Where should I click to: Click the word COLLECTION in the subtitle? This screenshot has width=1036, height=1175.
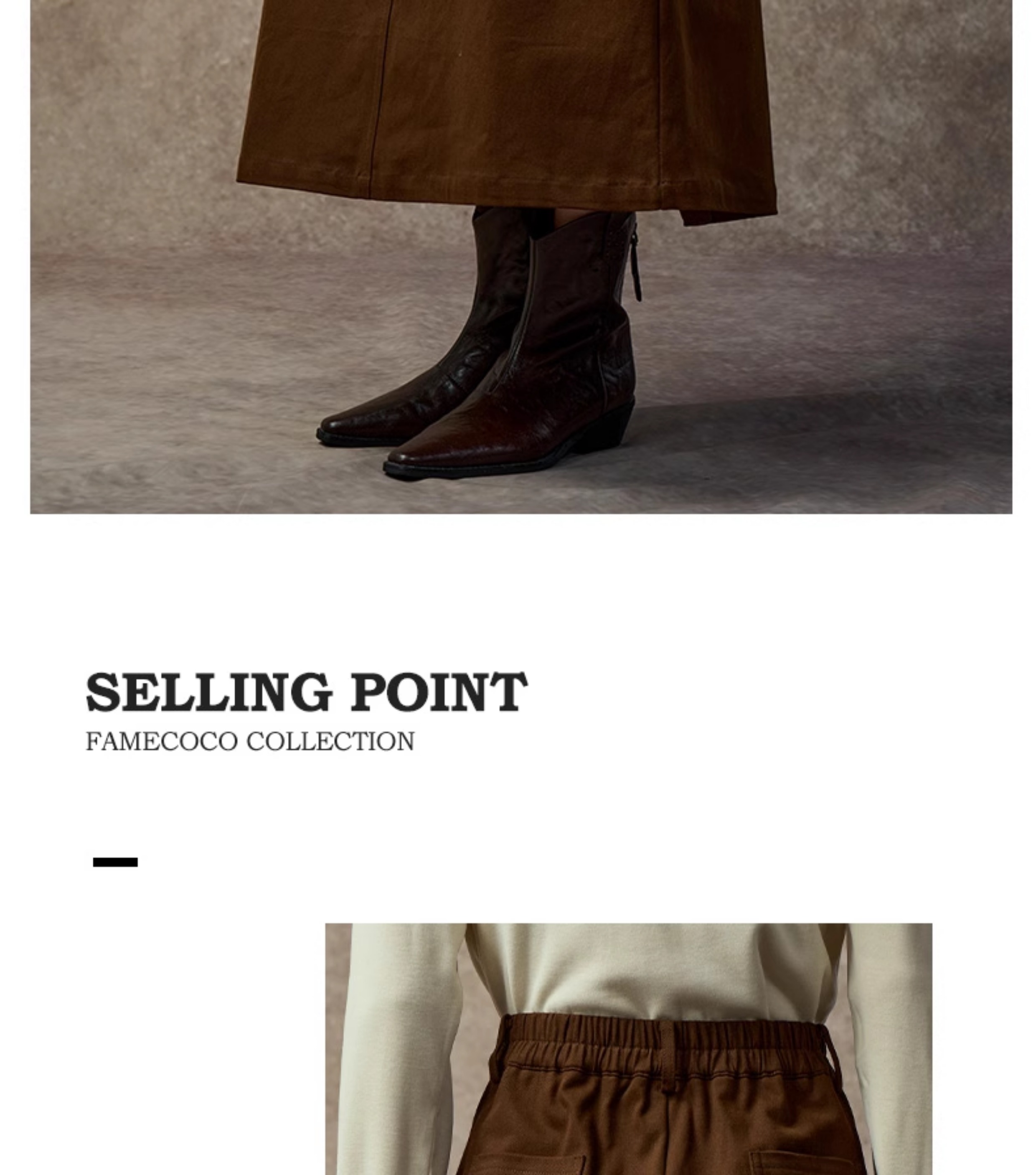click(x=330, y=742)
